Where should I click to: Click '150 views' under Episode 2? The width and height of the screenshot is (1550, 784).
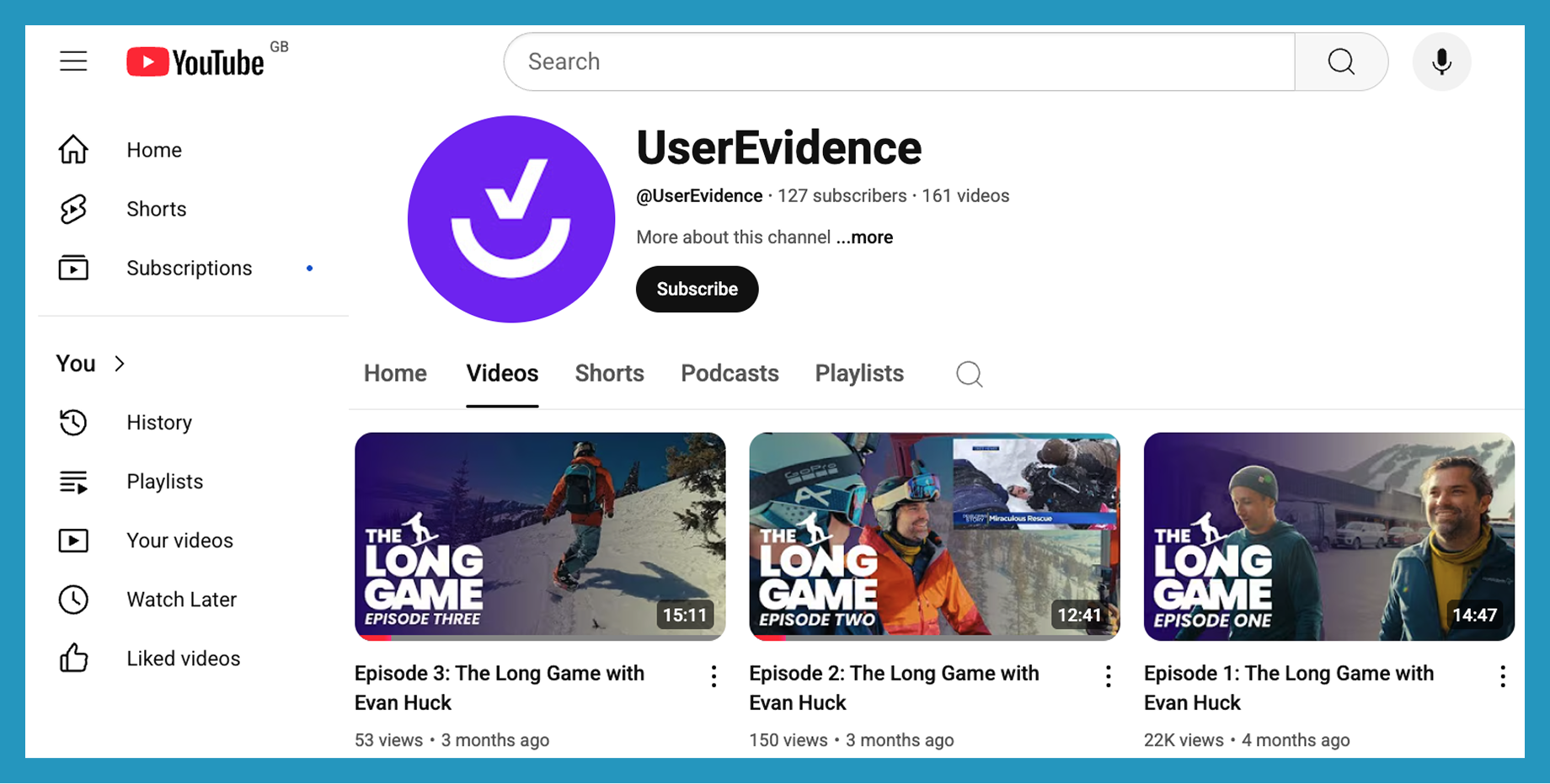(788, 740)
